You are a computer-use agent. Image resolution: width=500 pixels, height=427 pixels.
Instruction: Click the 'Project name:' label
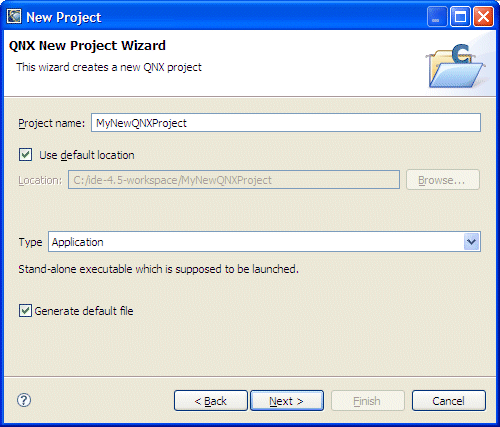pyautogui.click(x=52, y=123)
